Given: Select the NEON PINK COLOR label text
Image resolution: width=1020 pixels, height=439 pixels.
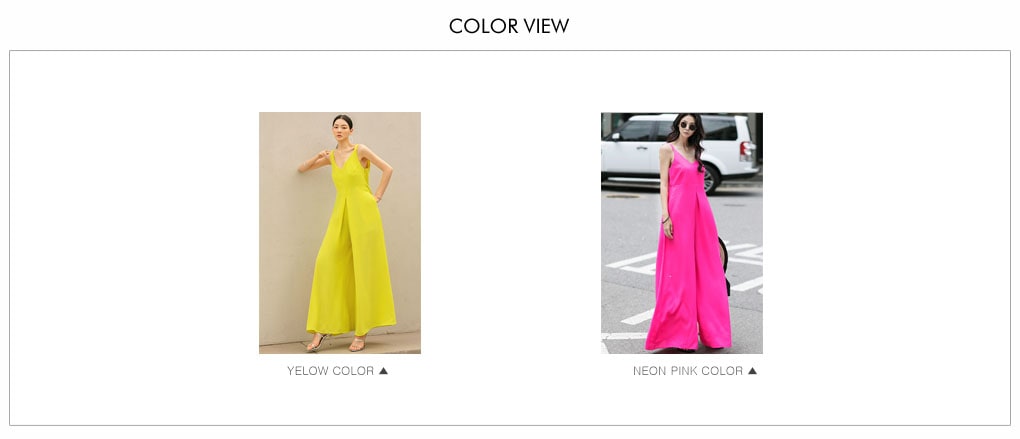Looking at the screenshot, I should [x=688, y=371].
